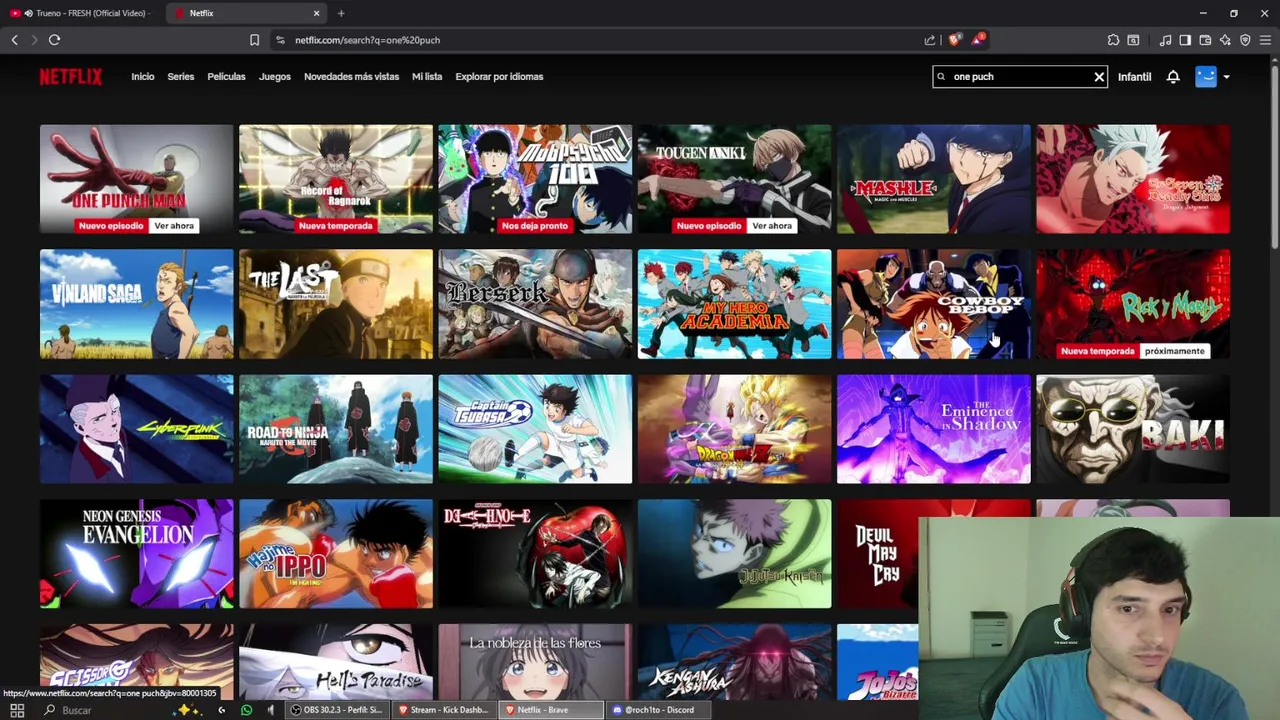Go back in browser history
1280x720 pixels.
point(14,40)
